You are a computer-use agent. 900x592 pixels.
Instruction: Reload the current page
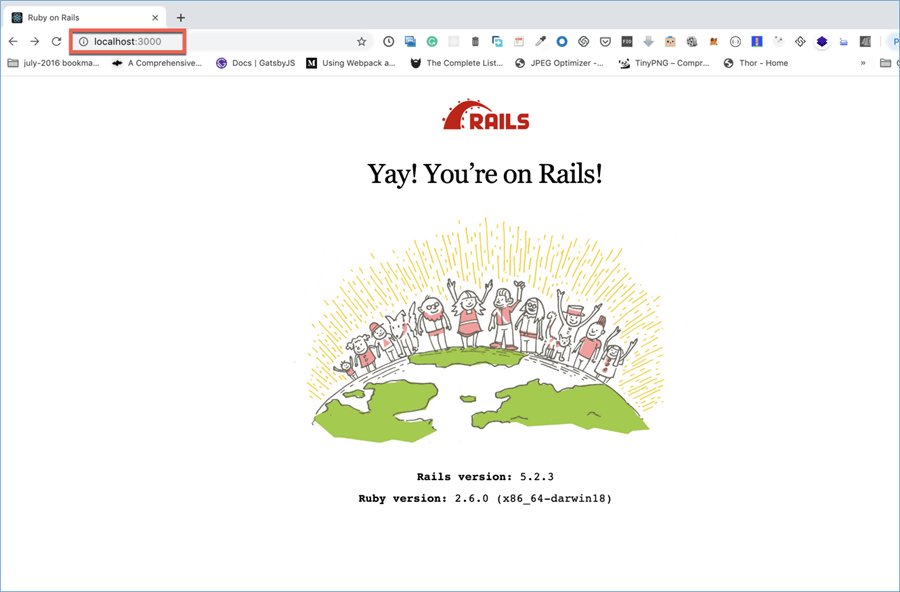click(57, 41)
